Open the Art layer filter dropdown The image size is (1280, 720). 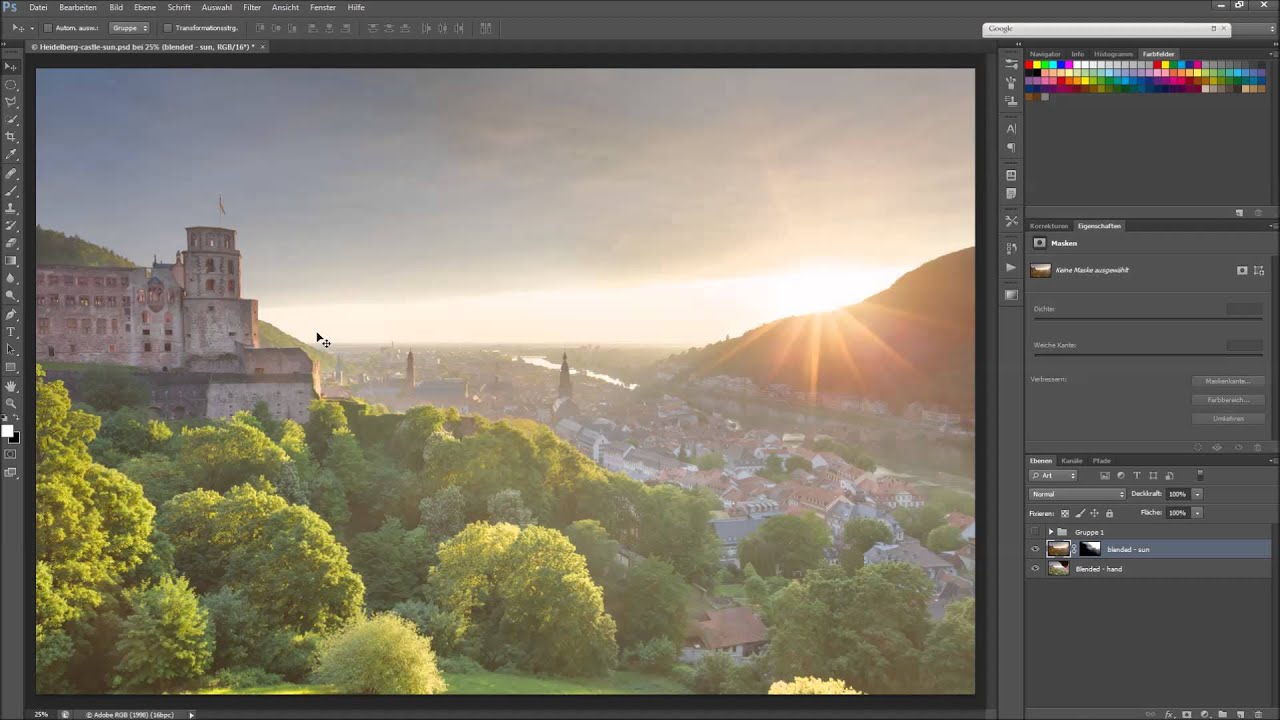coord(1053,476)
